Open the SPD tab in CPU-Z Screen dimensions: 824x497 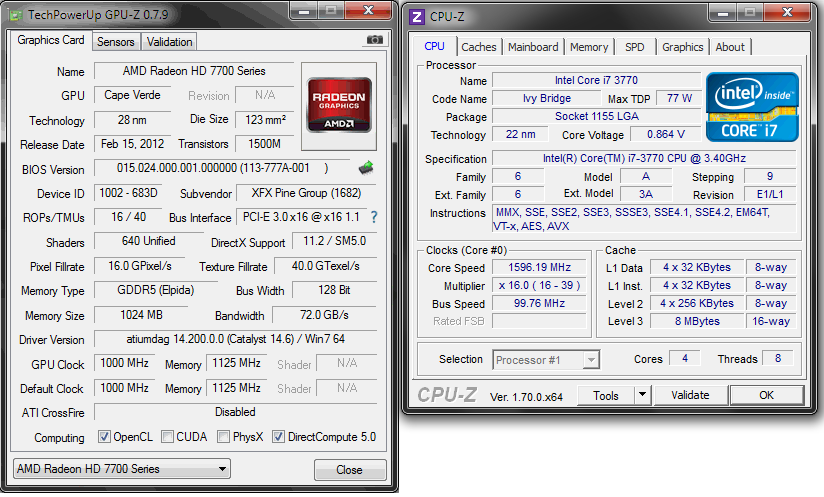(x=634, y=47)
